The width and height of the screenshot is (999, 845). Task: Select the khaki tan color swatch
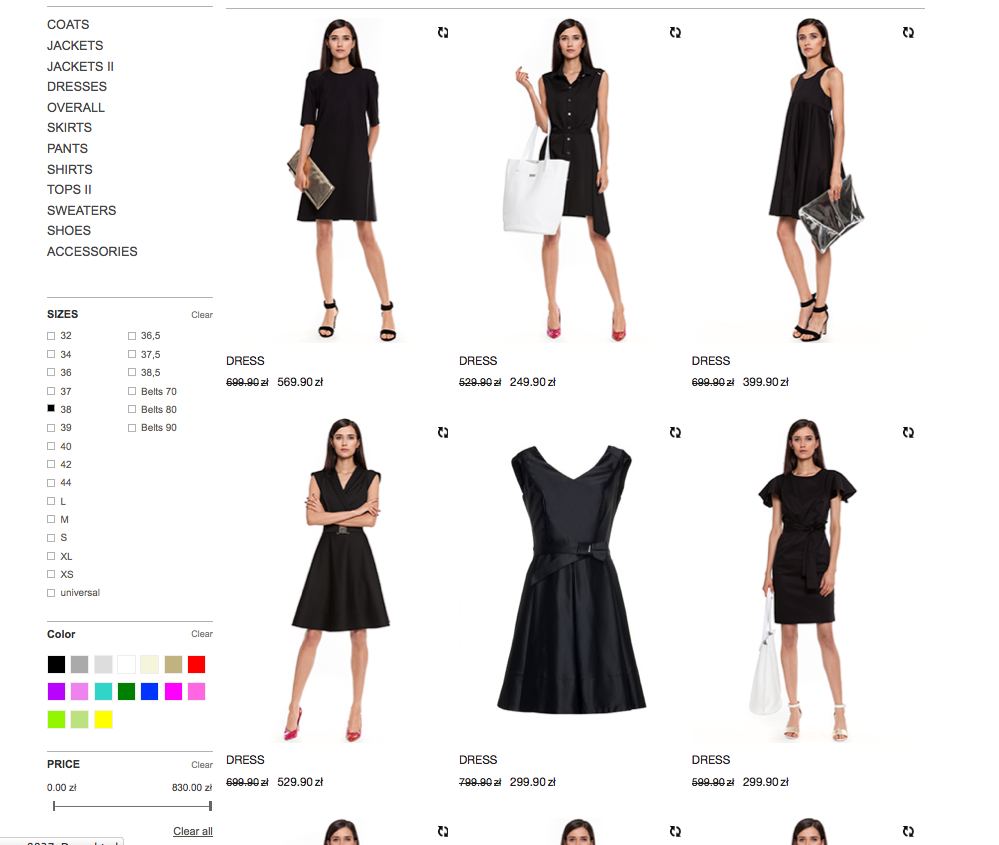[173, 665]
